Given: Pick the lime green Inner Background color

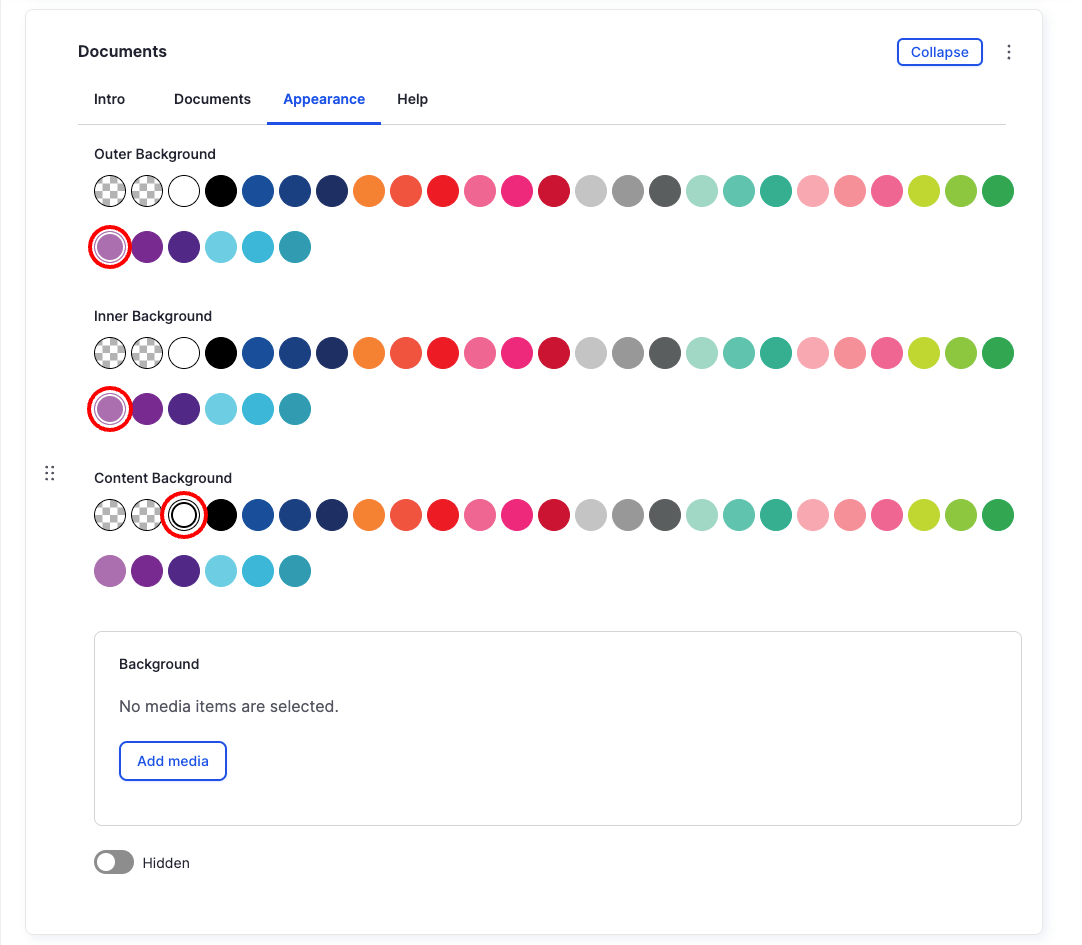Looking at the screenshot, I should click(924, 352).
